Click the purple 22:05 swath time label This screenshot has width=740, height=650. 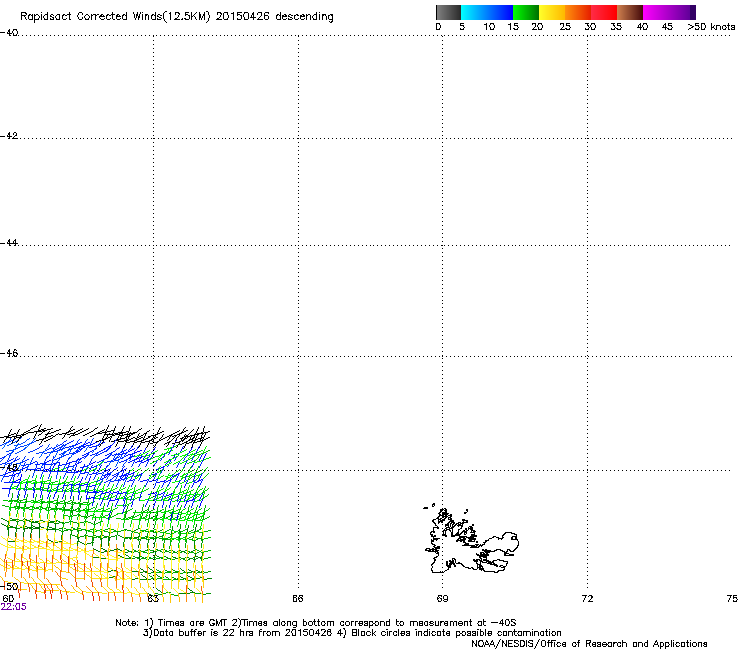click(14, 607)
